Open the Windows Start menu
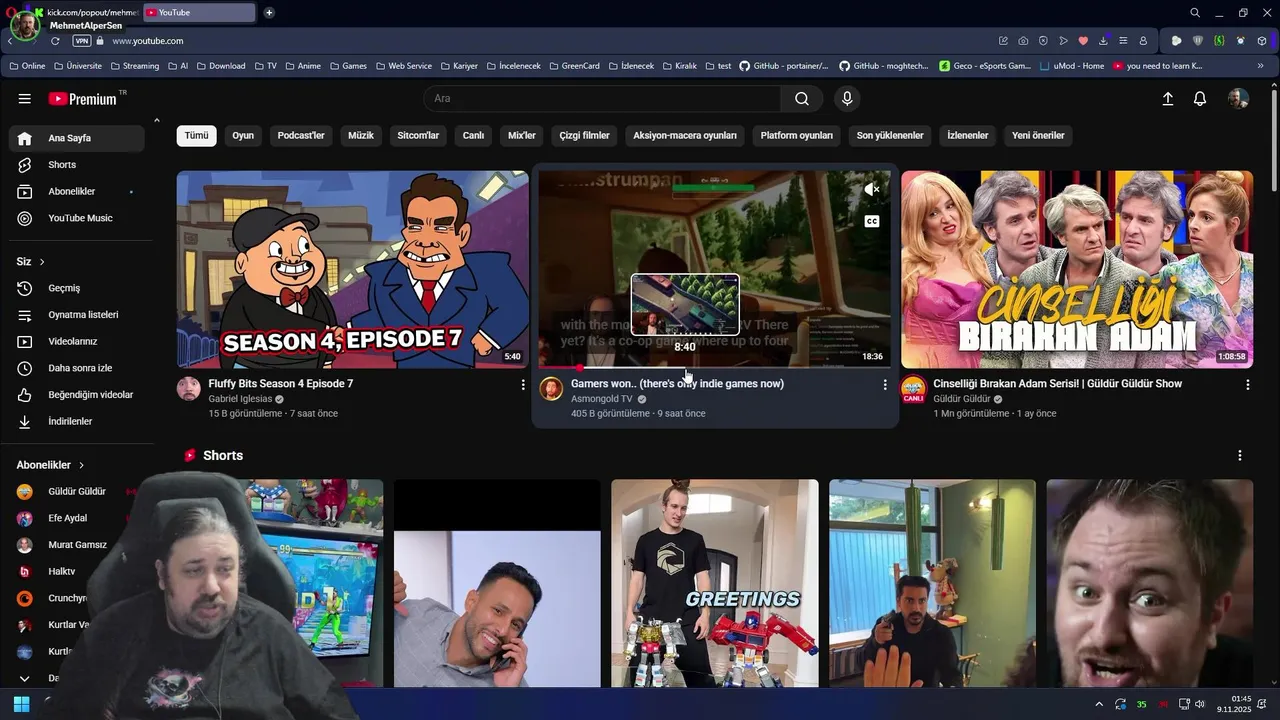Viewport: 1280px width, 720px height. point(21,704)
